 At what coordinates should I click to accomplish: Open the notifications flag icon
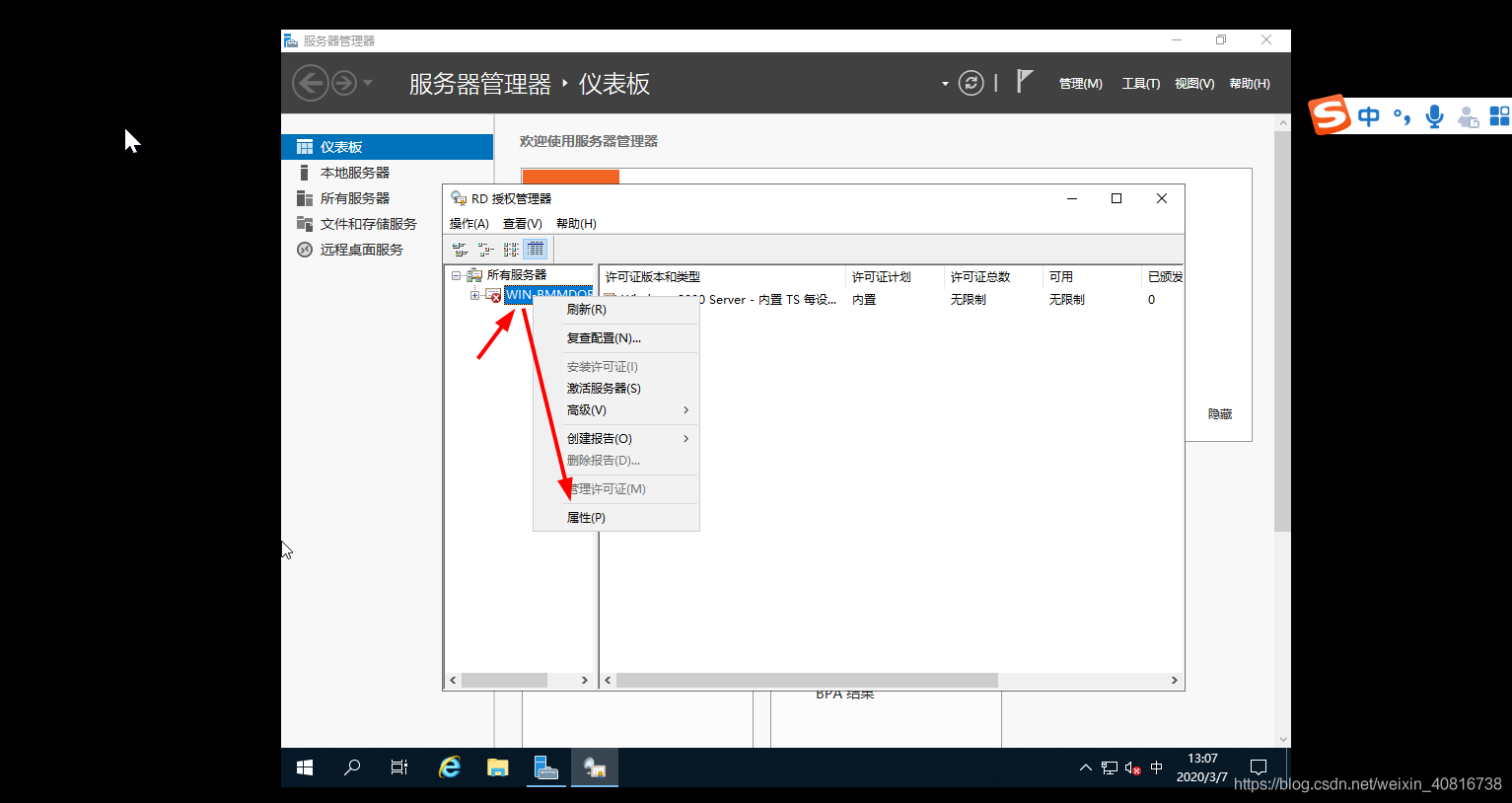pyautogui.click(x=1025, y=82)
